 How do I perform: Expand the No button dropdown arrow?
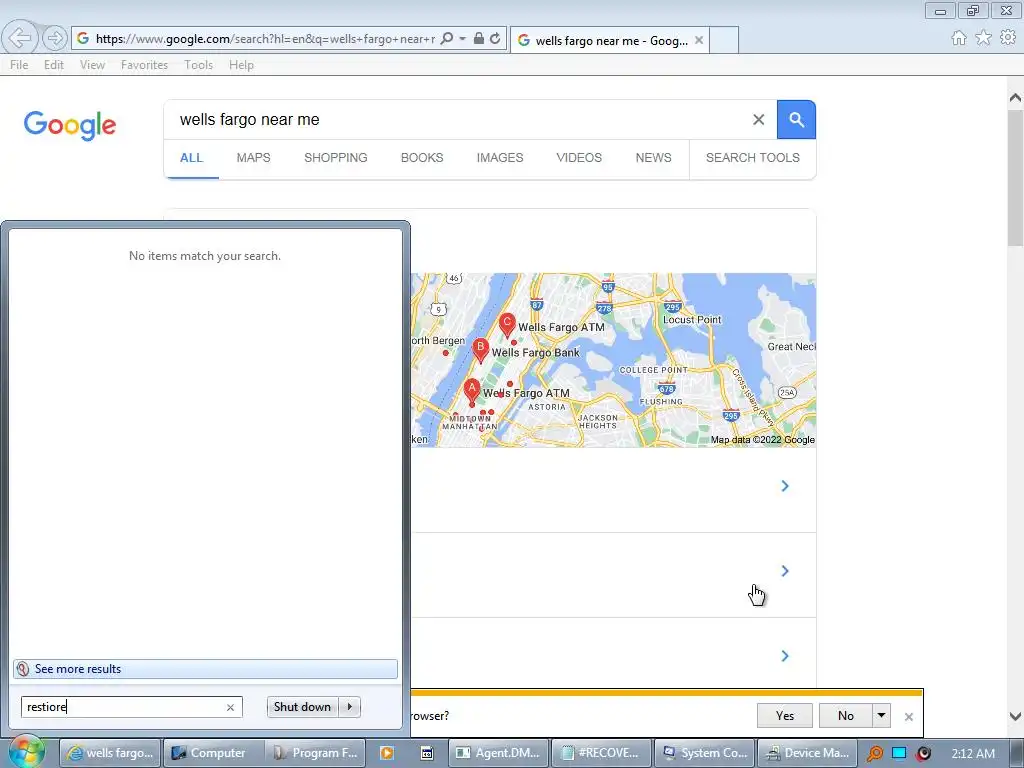click(x=882, y=716)
